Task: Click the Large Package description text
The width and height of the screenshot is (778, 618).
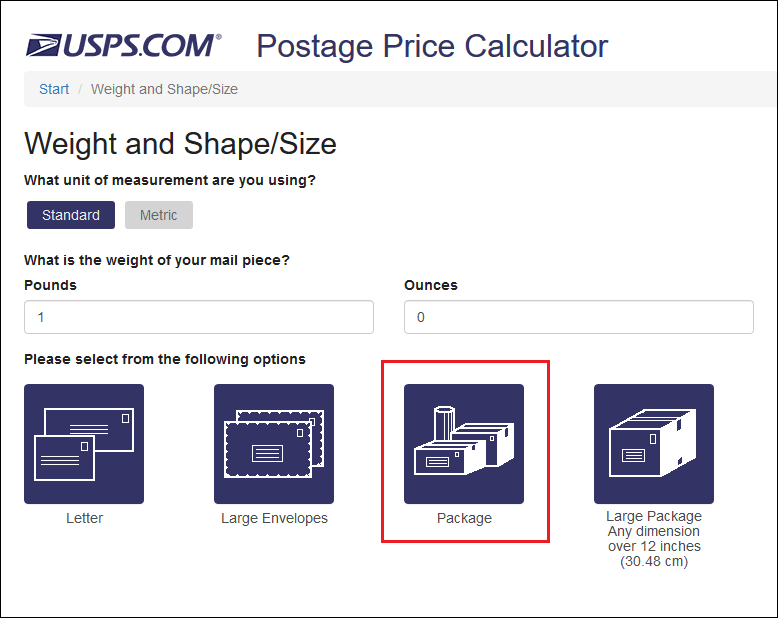Action: click(x=654, y=539)
